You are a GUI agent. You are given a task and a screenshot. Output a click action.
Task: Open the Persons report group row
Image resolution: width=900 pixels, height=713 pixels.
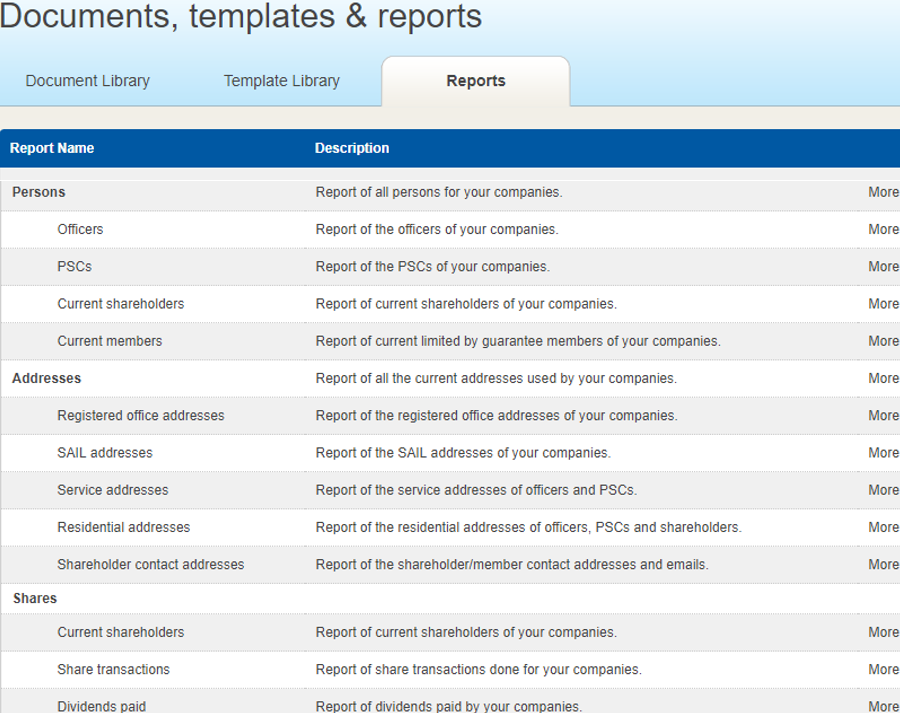39,192
